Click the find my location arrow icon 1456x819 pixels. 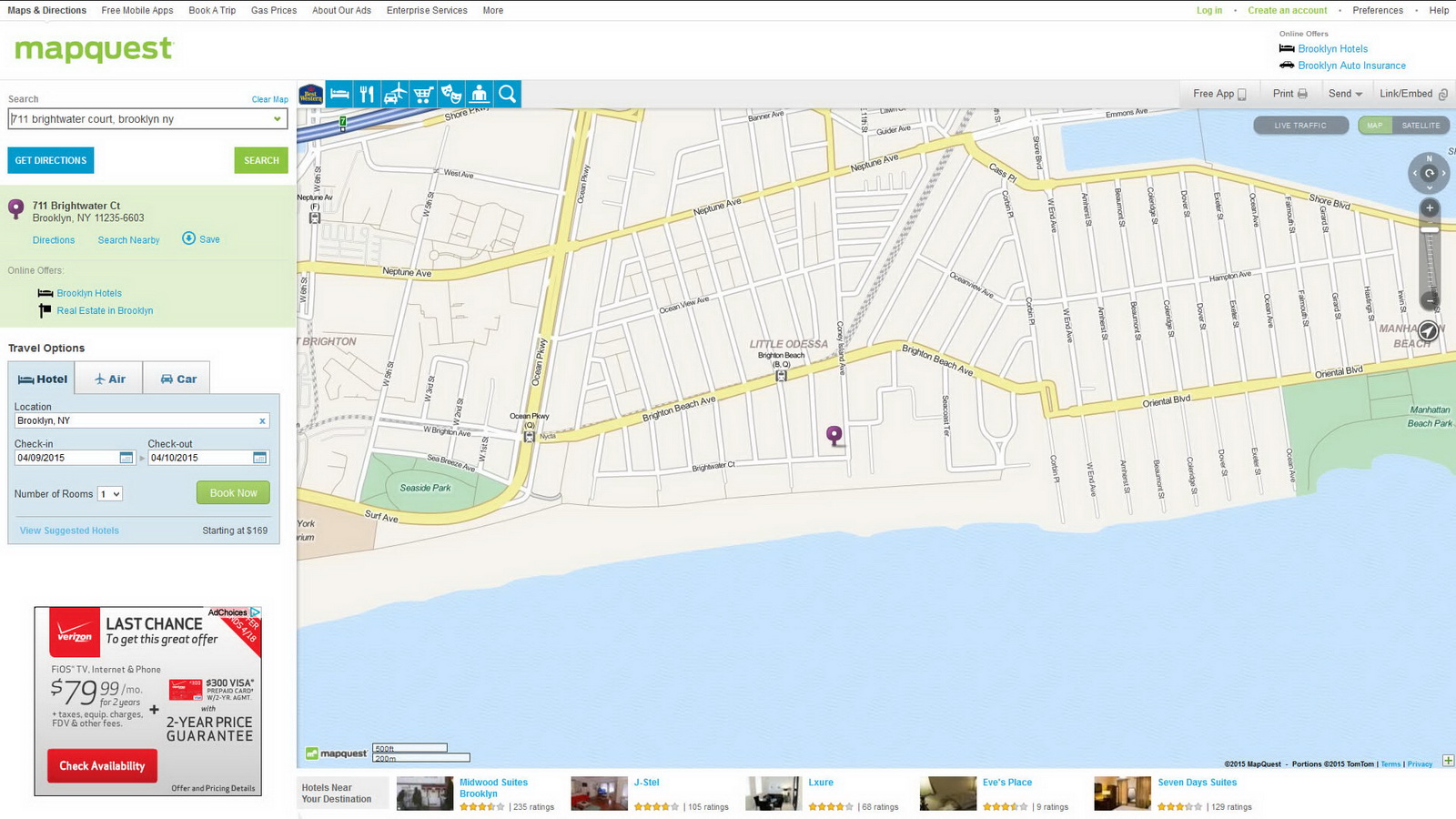1429,331
